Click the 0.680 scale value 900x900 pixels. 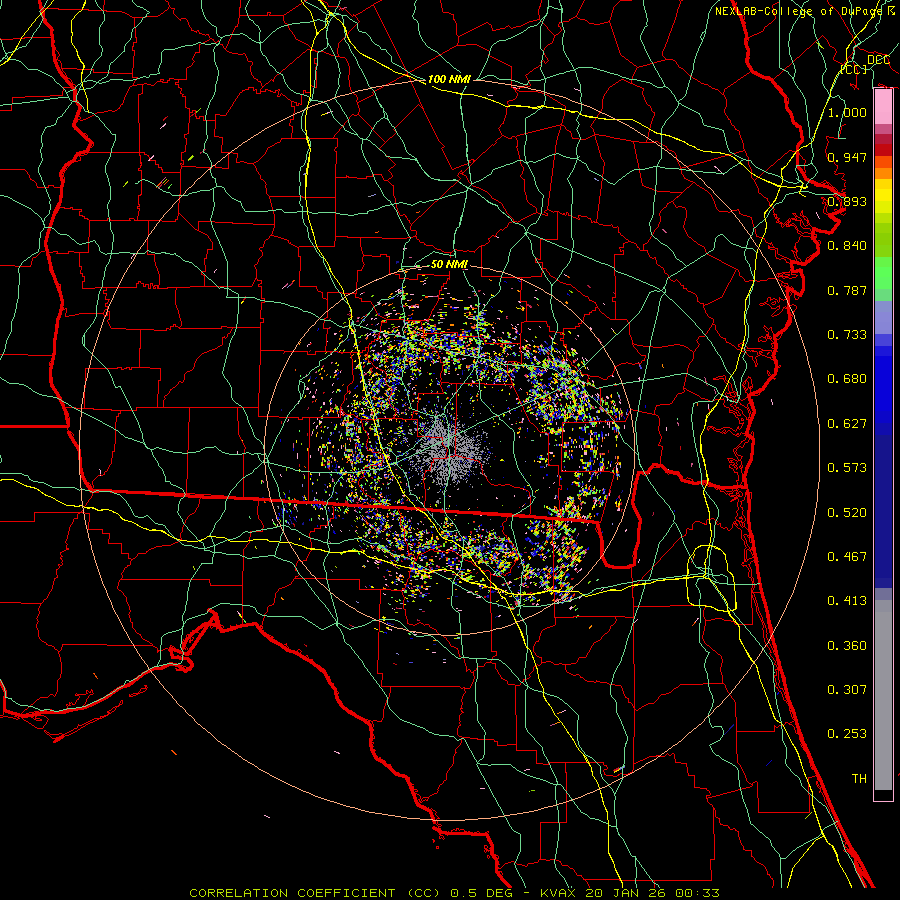pyautogui.click(x=847, y=378)
